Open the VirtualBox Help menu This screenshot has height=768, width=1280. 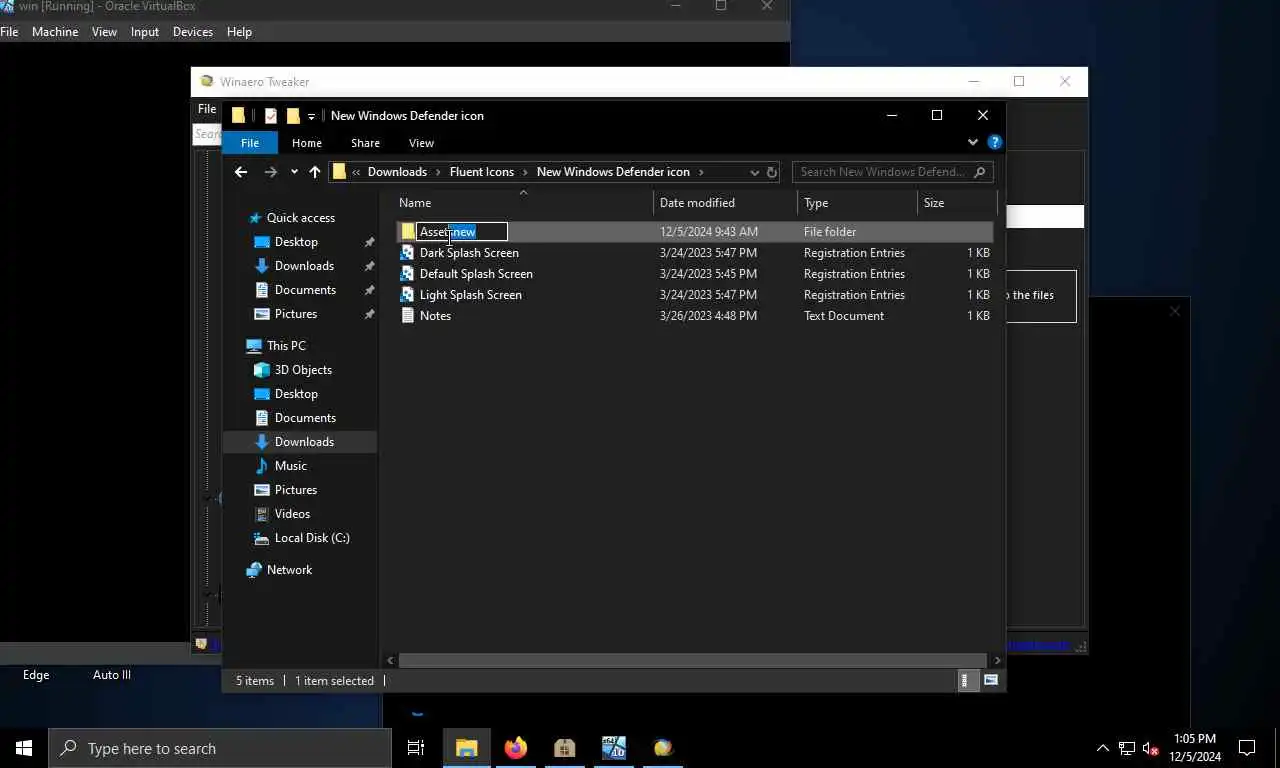[x=239, y=32]
